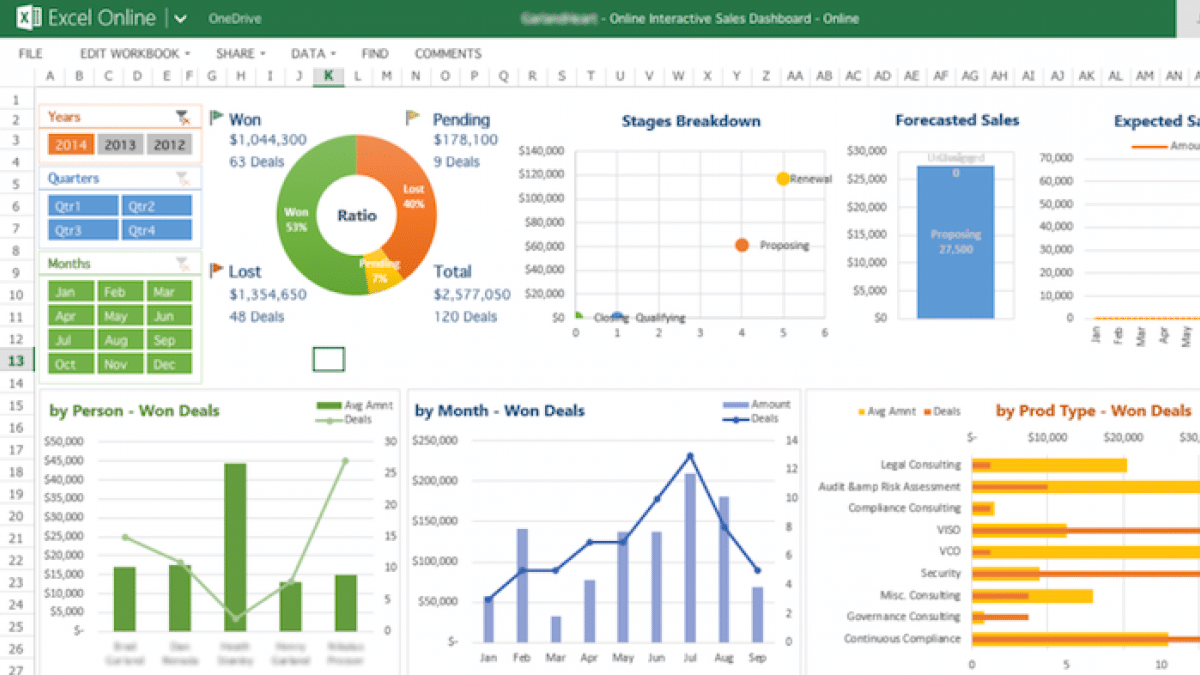Click the green flag beside Won
1200x675 pixels.
pyautogui.click(x=216, y=118)
